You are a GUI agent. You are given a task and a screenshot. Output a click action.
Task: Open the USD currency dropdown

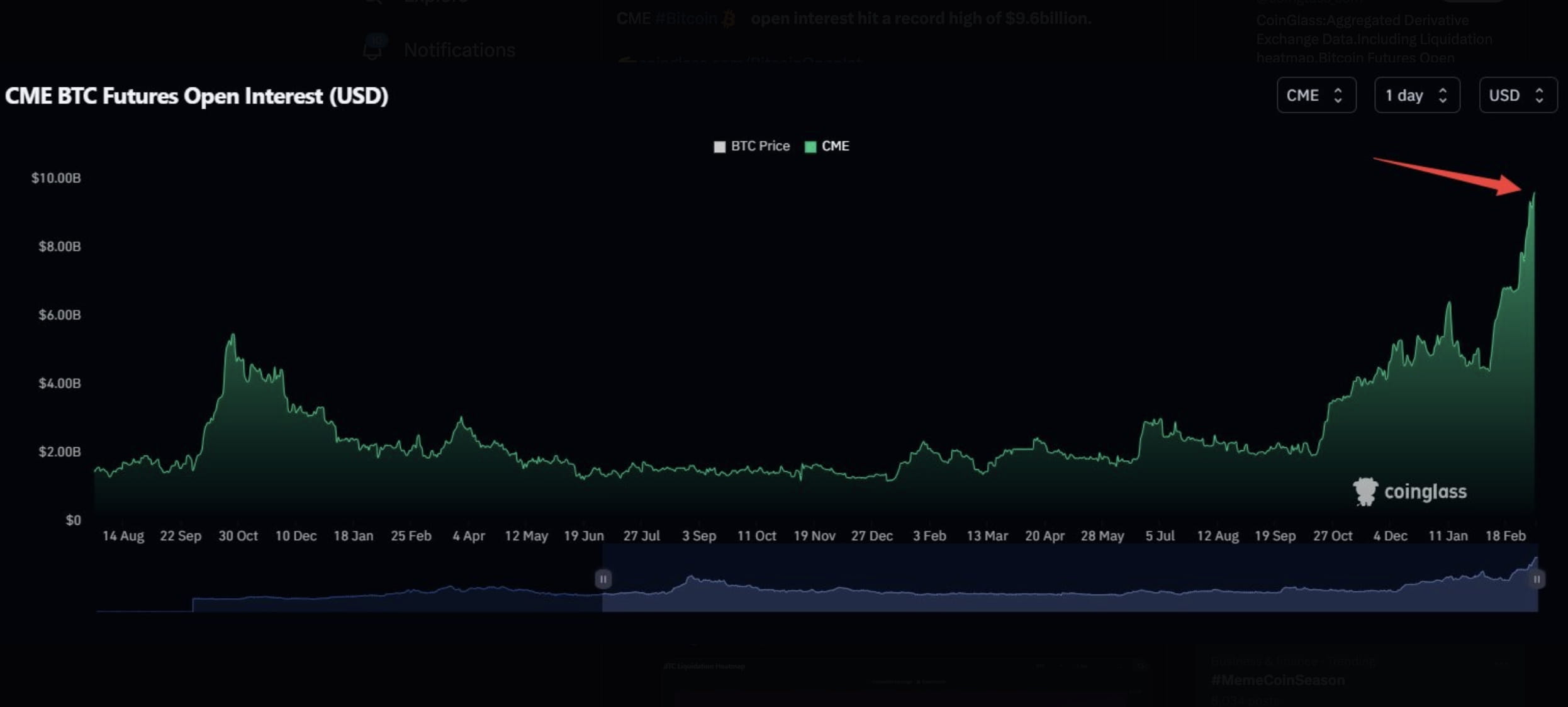(x=1518, y=95)
